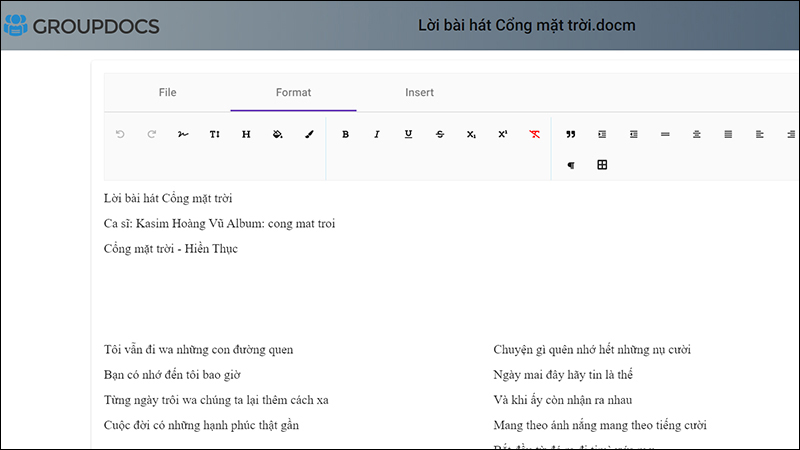Screen dimensions: 800x450
Task: Toggle superscript formatting
Action: pos(503,134)
